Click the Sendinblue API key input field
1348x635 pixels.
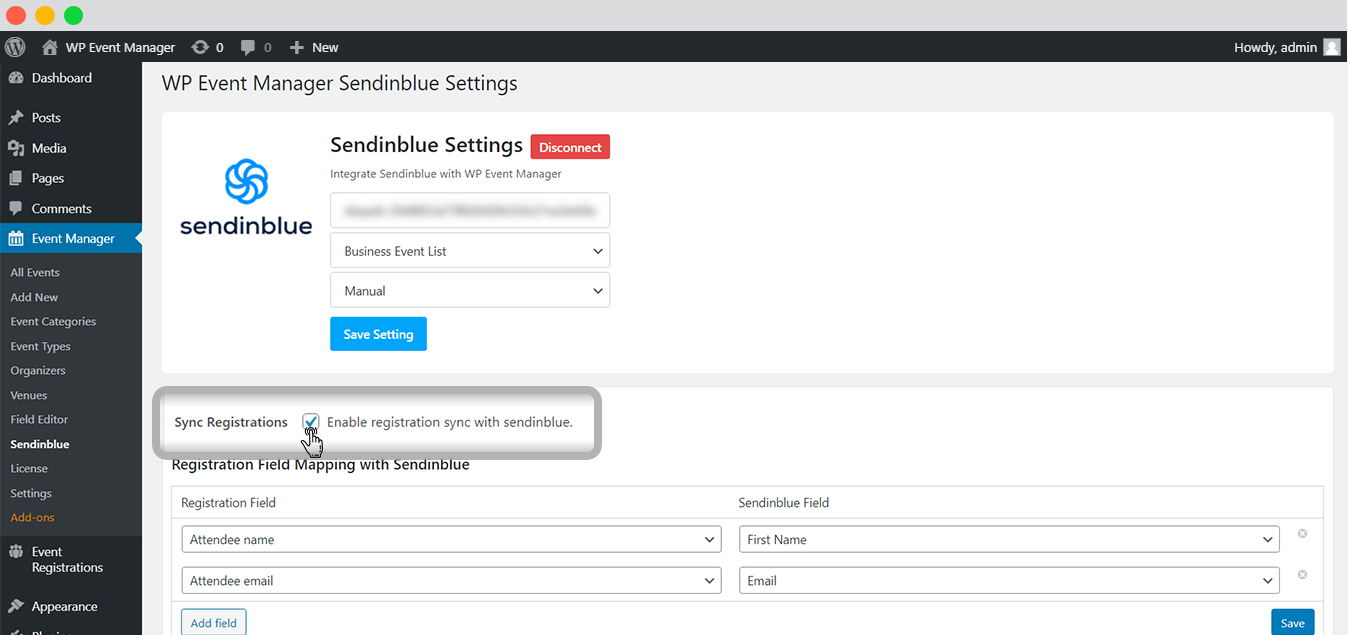pos(470,210)
